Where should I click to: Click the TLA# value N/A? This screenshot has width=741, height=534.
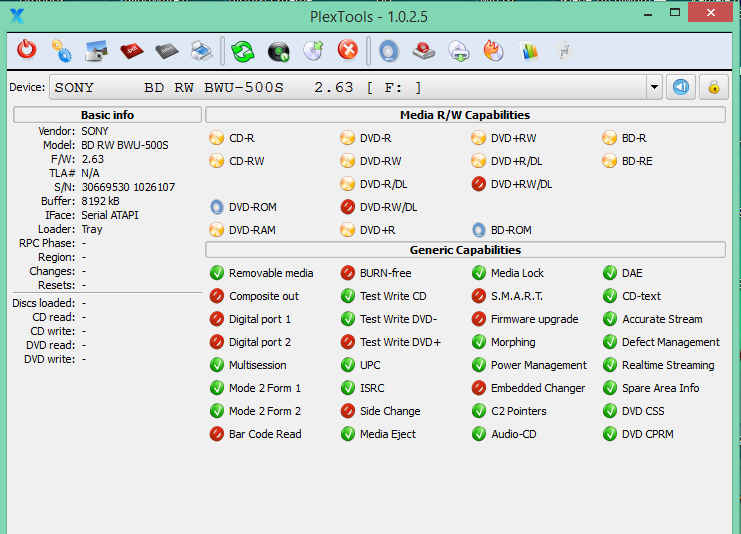coord(90,173)
